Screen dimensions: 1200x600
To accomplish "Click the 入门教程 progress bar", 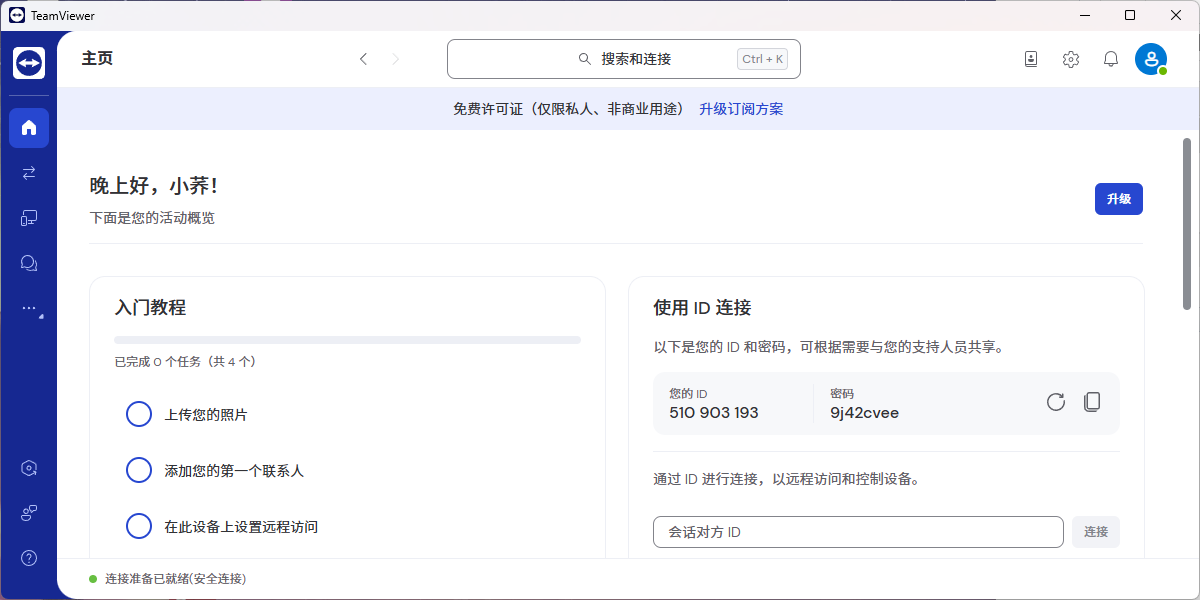I will coord(347,340).
